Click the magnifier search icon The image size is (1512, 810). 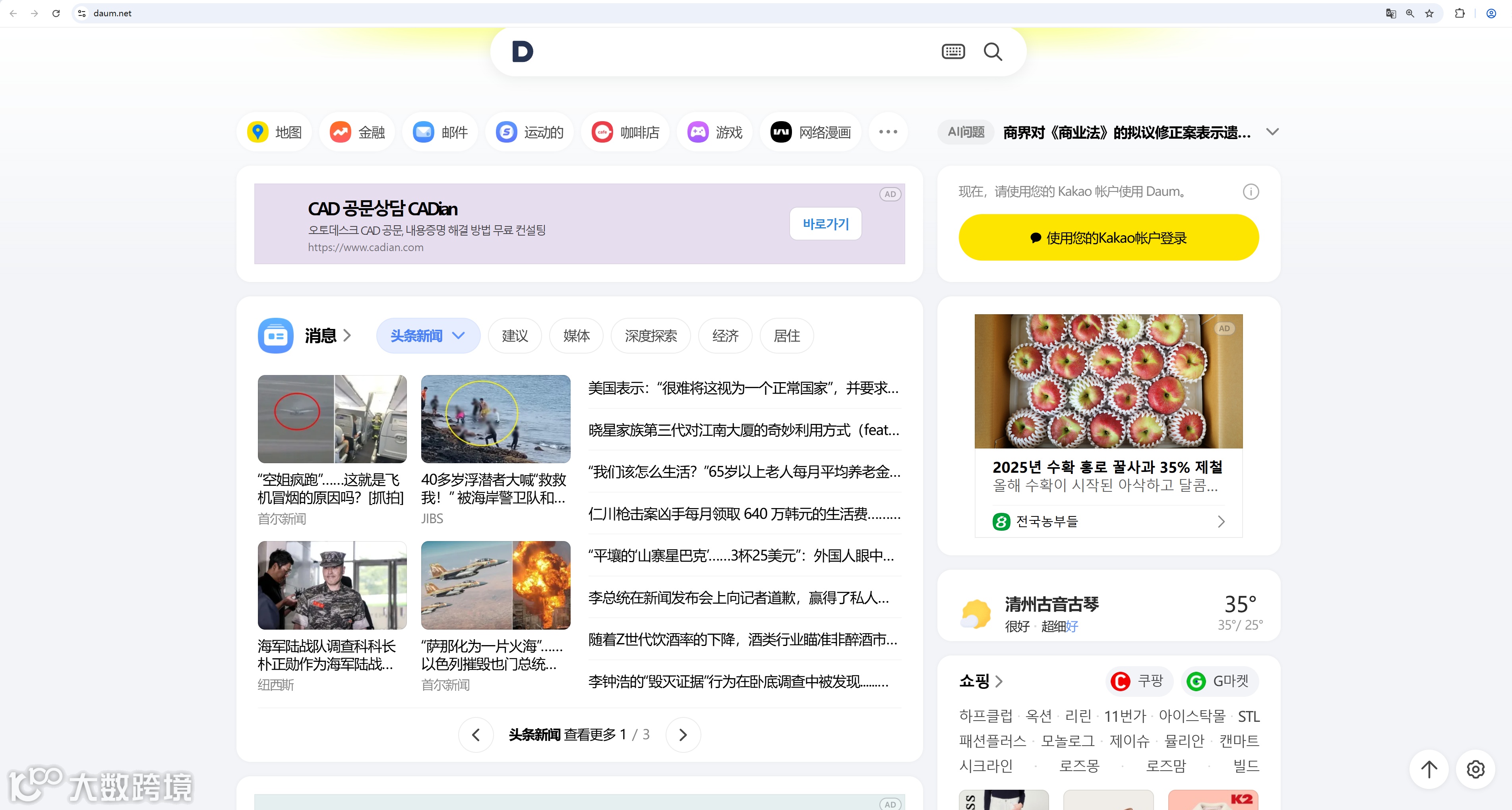[992, 52]
